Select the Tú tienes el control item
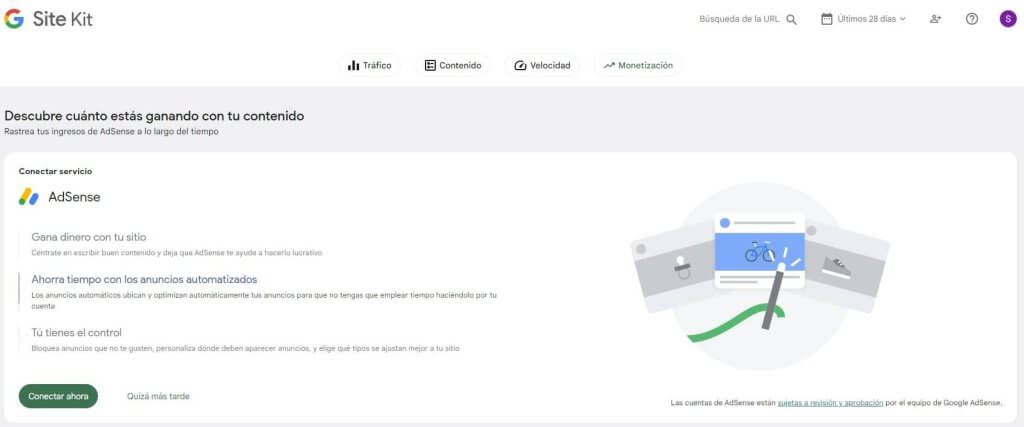 point(76,332)
